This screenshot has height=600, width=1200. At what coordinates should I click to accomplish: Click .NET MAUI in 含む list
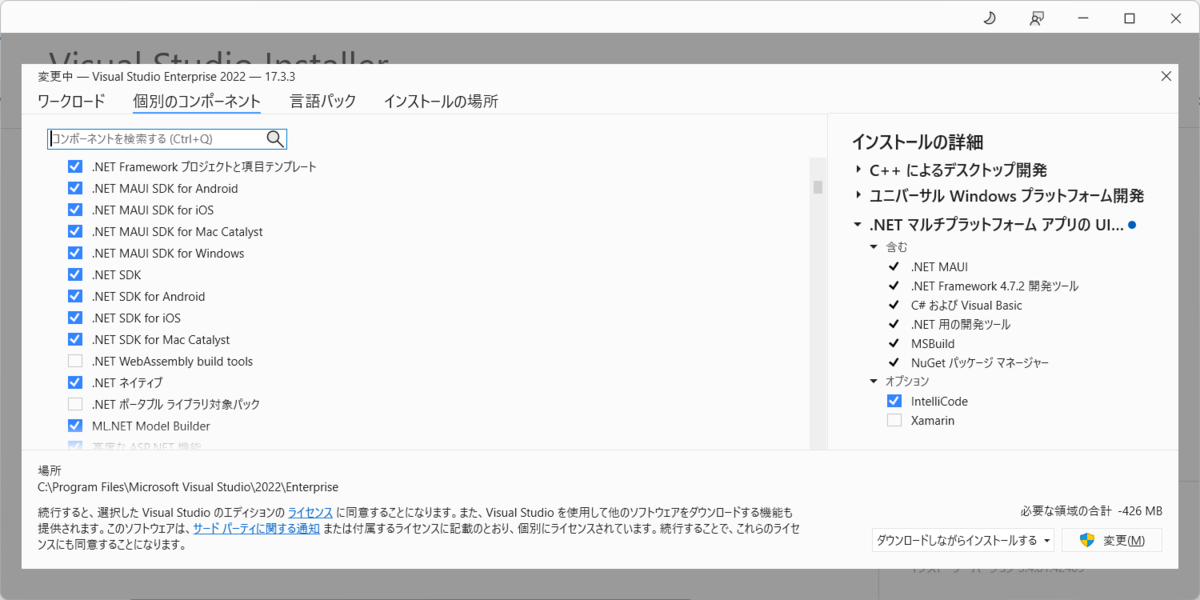(x=939, y=267)
